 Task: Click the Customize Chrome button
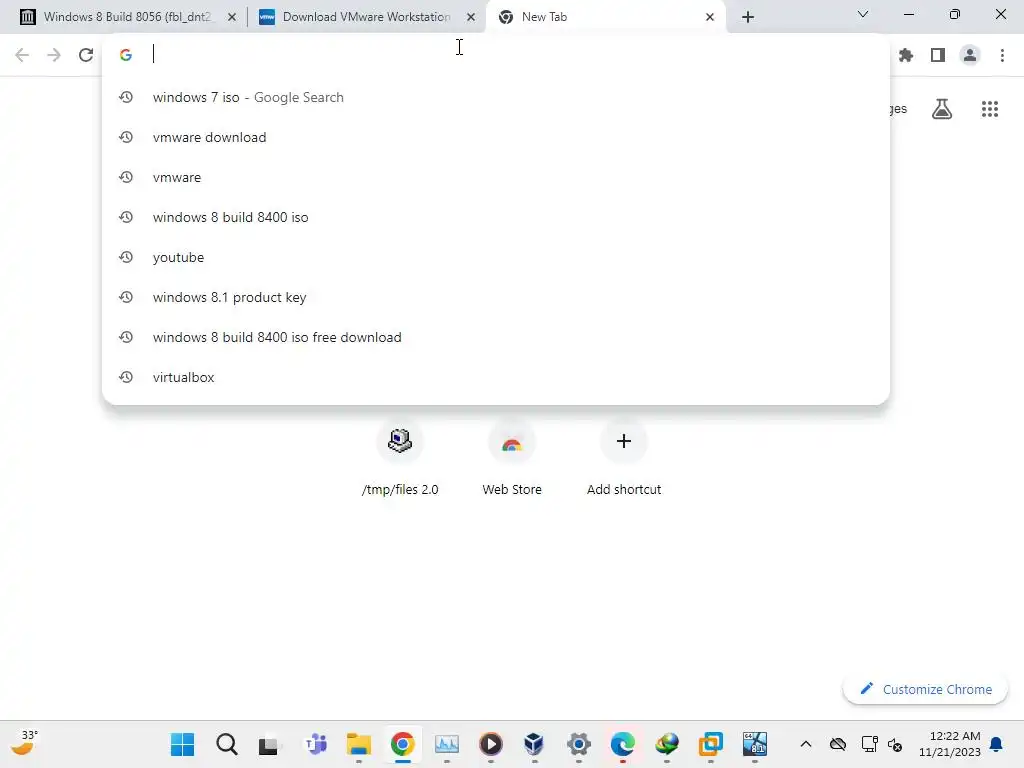click(x=925, y=689)
